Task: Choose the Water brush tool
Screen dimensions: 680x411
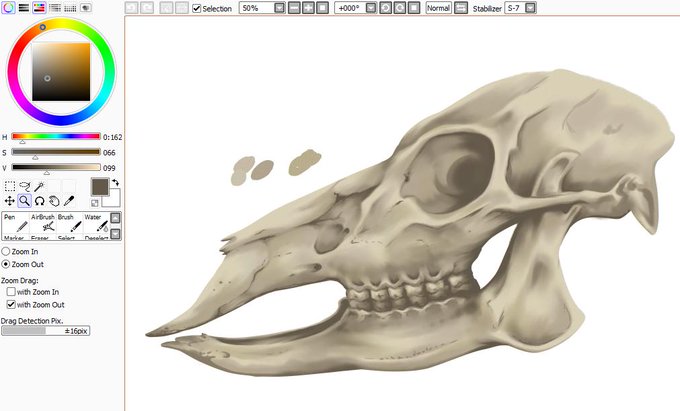Action: [x=96, y=223]
